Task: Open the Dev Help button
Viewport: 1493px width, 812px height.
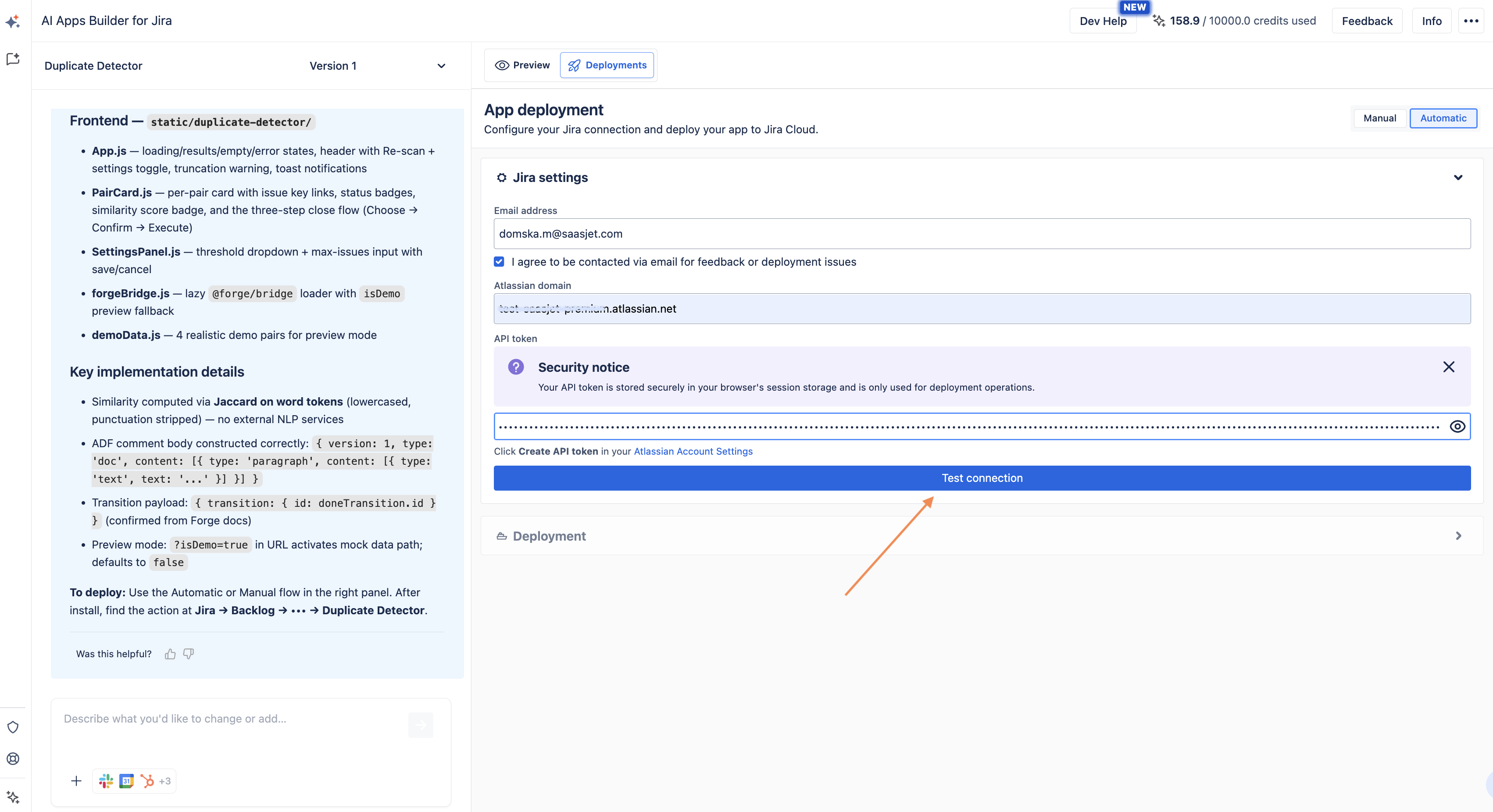Action: (x=1103, y=21)
